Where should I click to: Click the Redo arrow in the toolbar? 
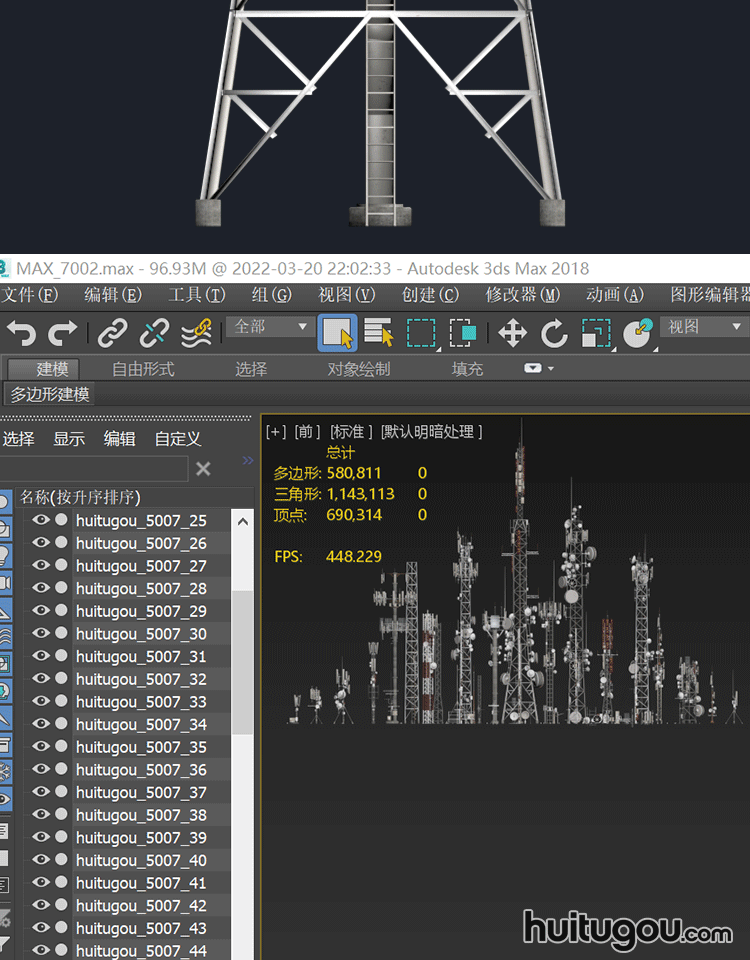(63, 333)
